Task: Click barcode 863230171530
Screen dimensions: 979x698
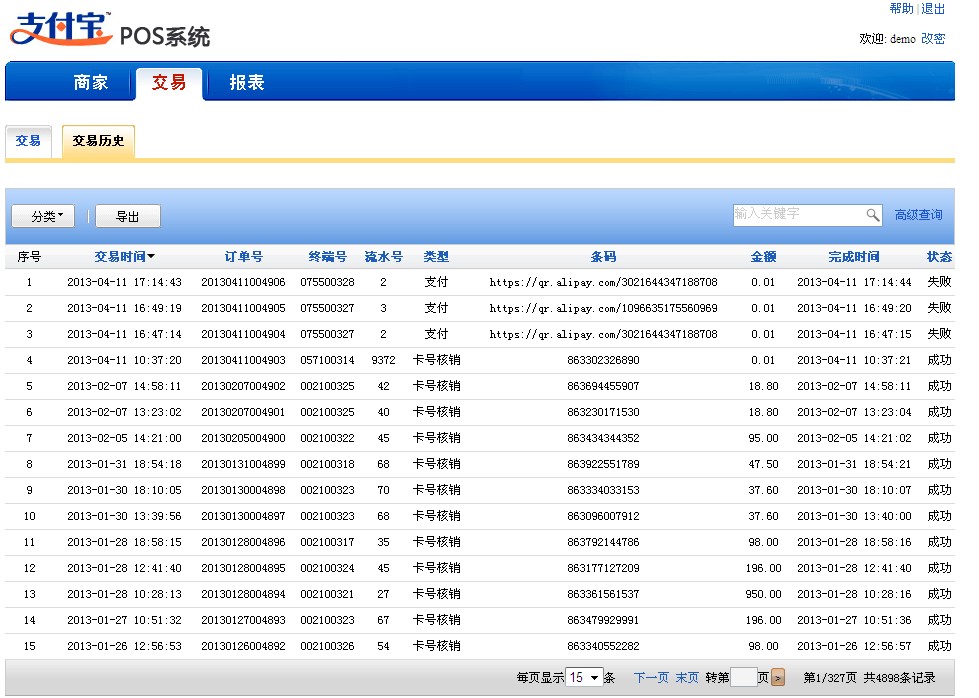Action: click(603, 412)
